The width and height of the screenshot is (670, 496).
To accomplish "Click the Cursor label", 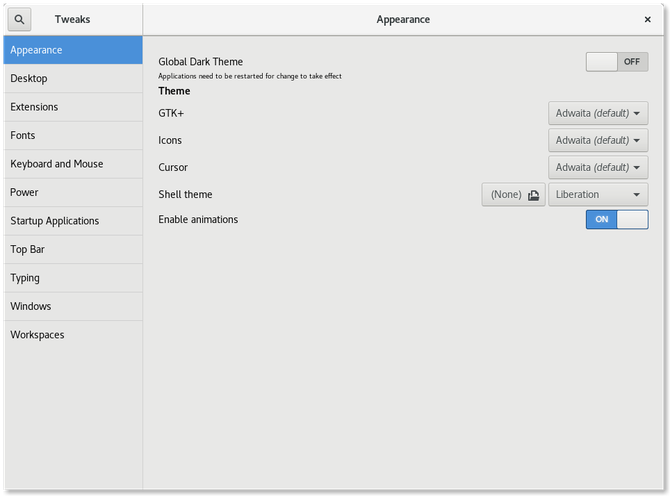I will pyautogui.click(x=173, y=167).
